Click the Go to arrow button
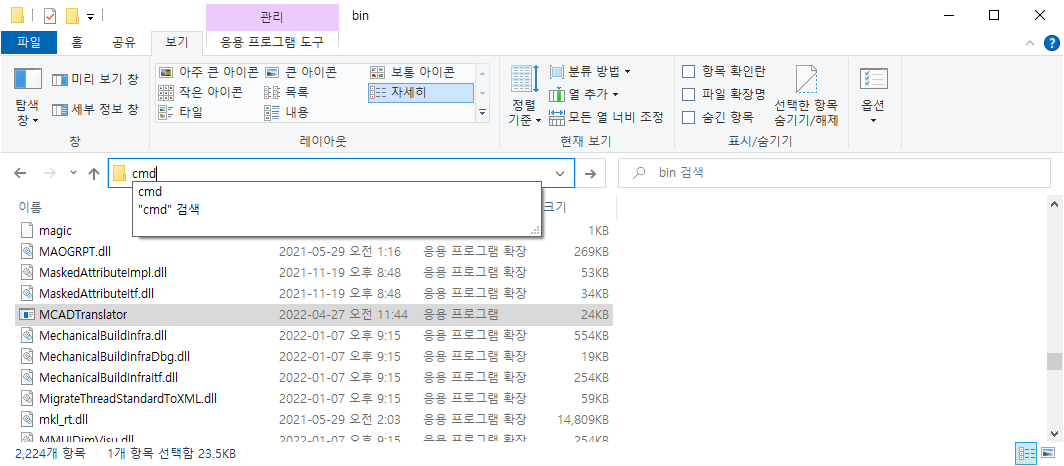Image resolution: width=1064 pixels, height=466 pixels. [590, 174]
